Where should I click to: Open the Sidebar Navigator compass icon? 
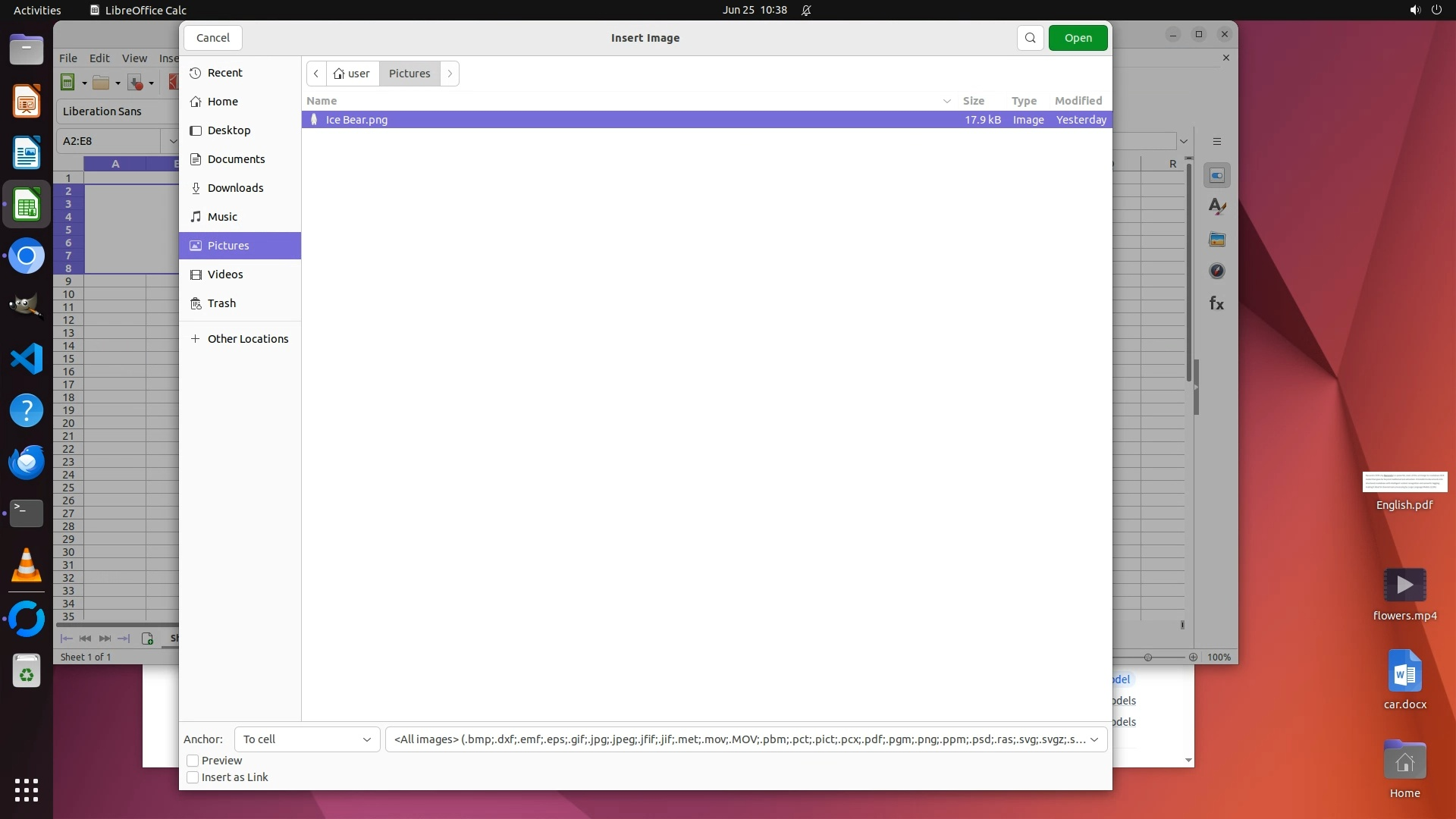pos(1217,271)
